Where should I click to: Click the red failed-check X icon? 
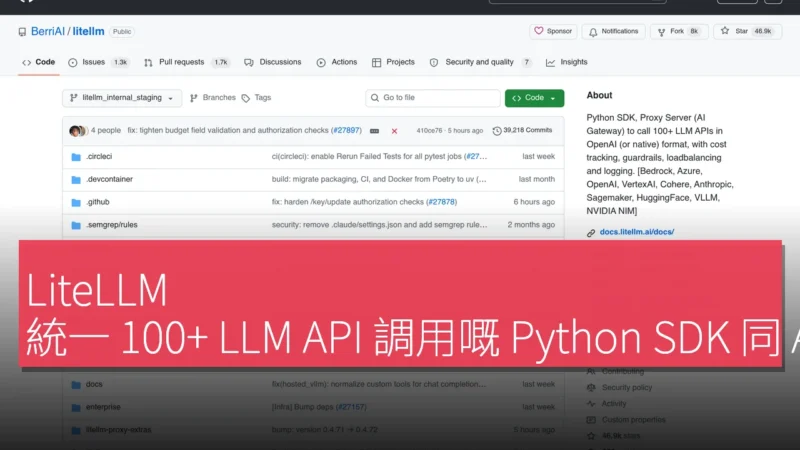click(394, 131)
